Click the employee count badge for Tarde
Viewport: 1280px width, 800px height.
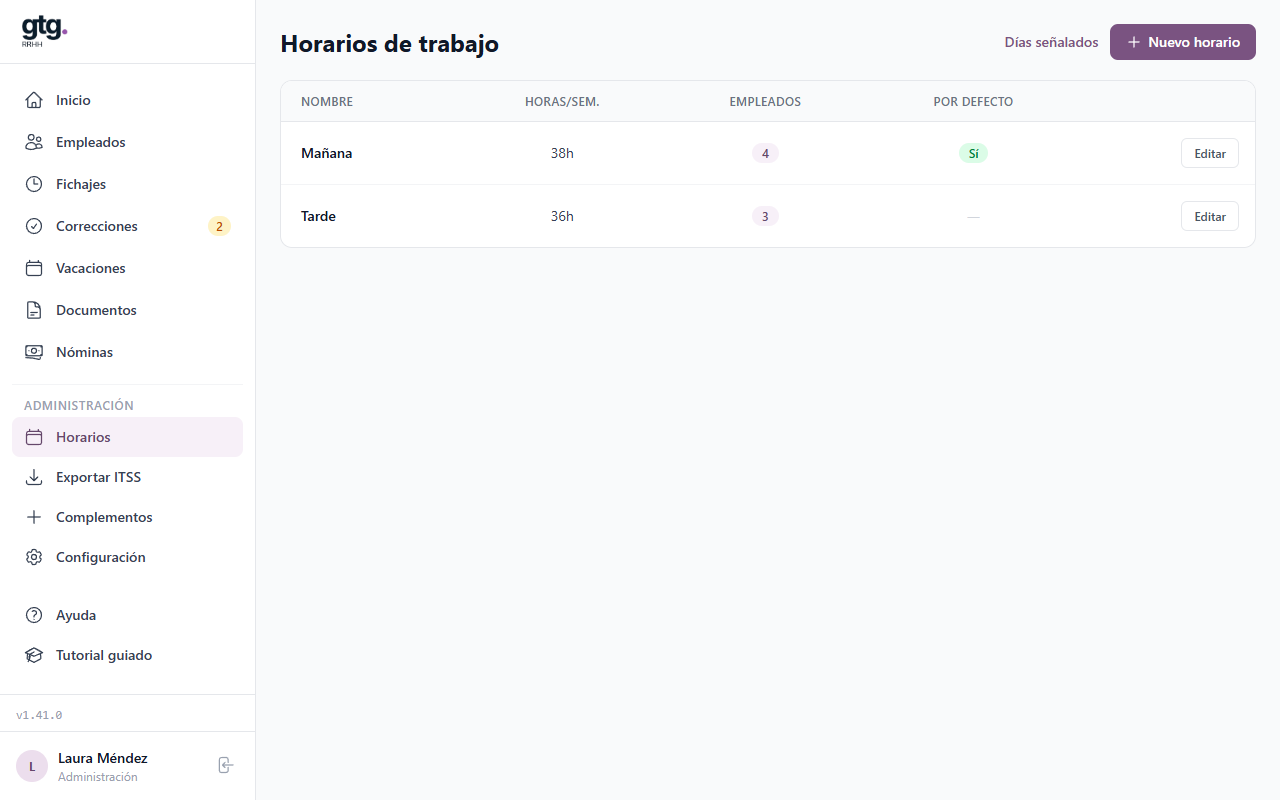pos(765,216)
